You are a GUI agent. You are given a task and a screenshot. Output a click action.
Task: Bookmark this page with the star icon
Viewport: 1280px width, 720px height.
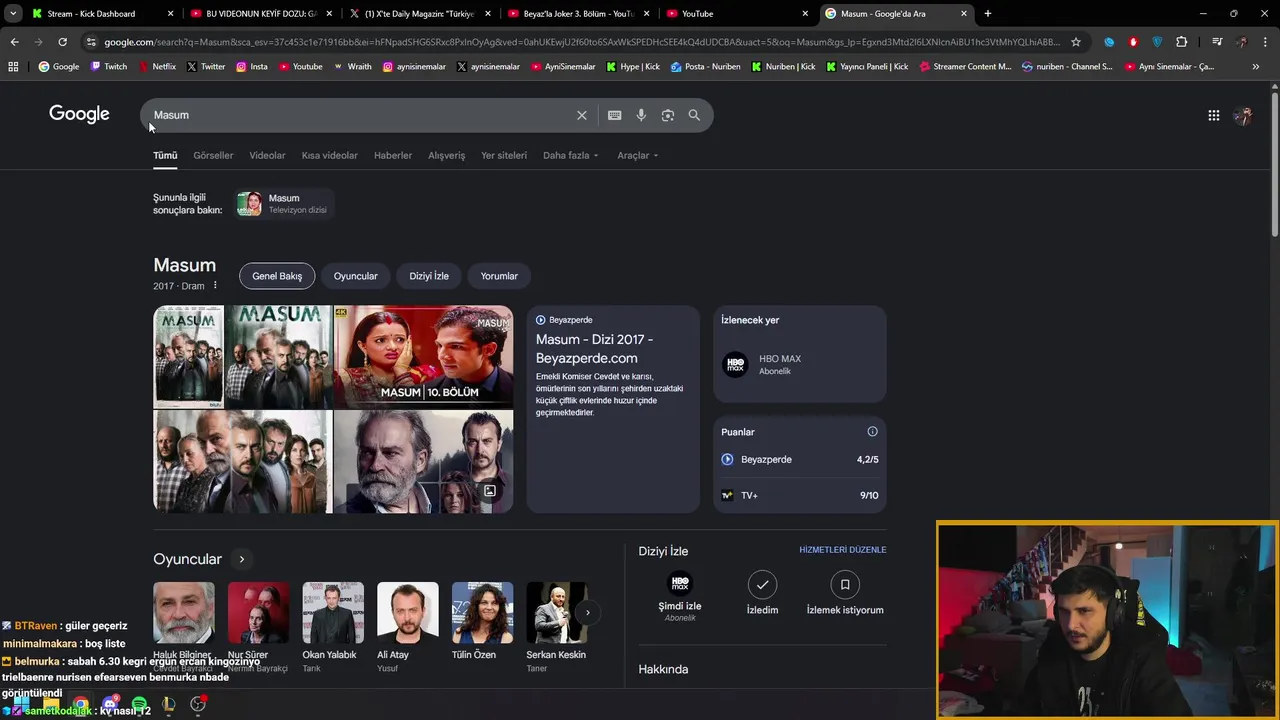1076,42
